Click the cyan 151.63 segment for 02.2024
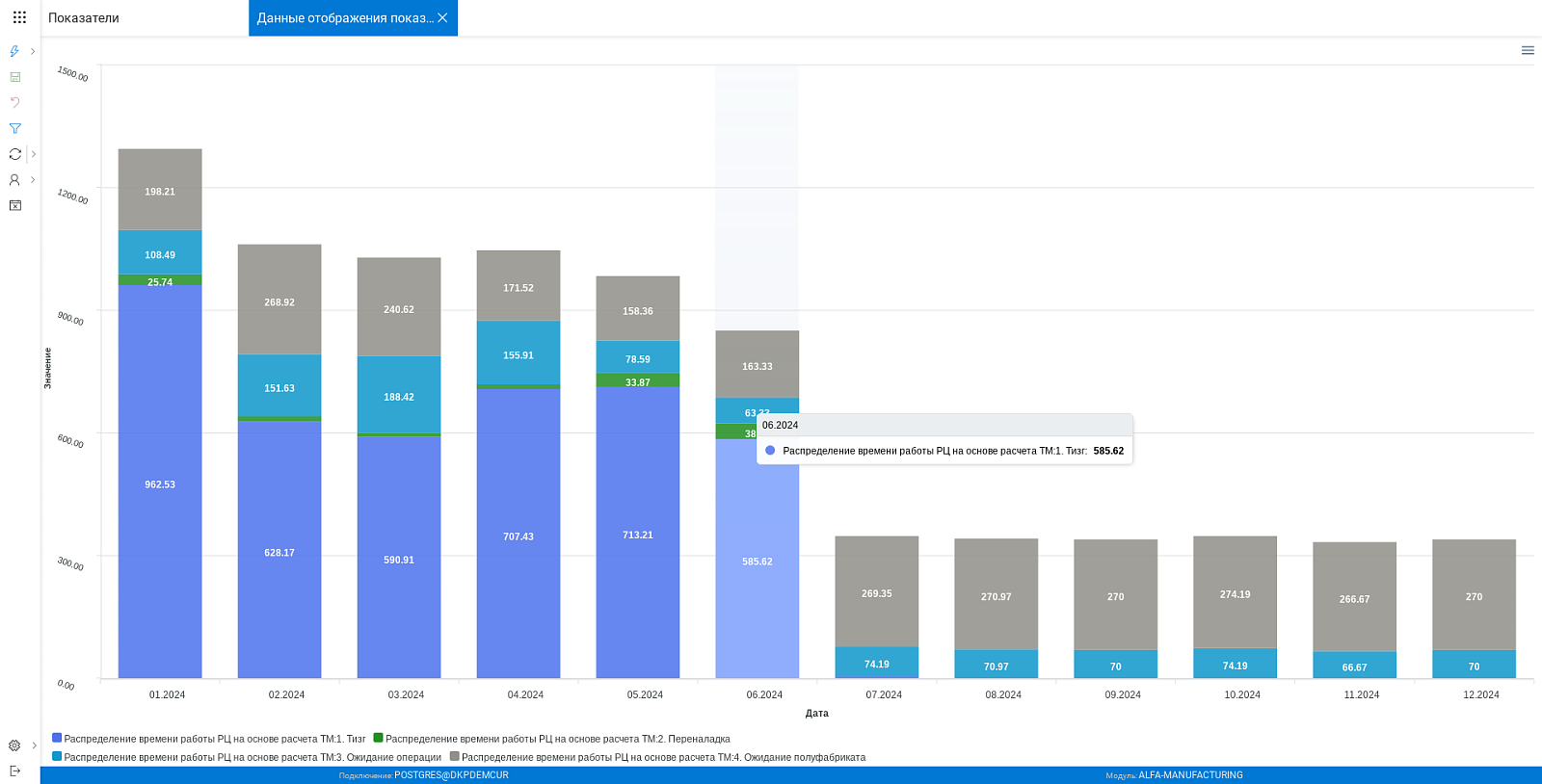The height and width of the screenshot is (784, 1542). pyautogui.click(x=279, y=385)
